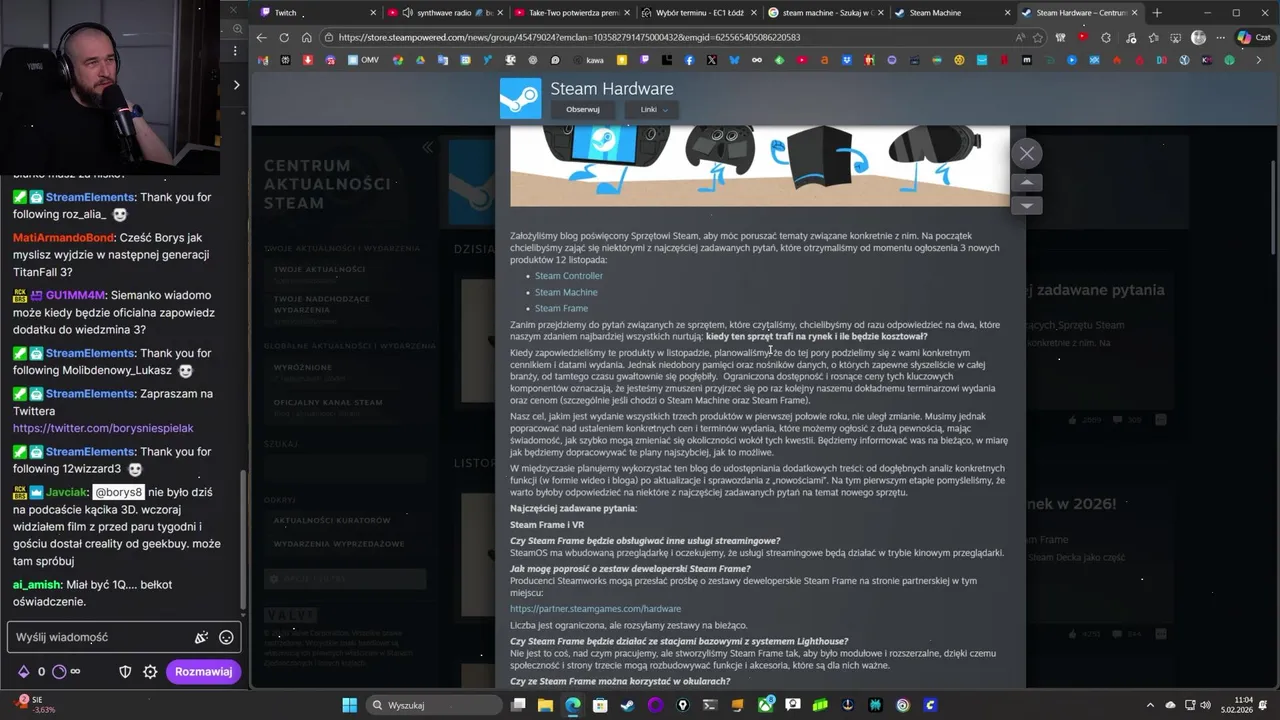Click the taskbar Wyszukaj search box
This screenshot has height=720, width=1280.
point(432,705)
